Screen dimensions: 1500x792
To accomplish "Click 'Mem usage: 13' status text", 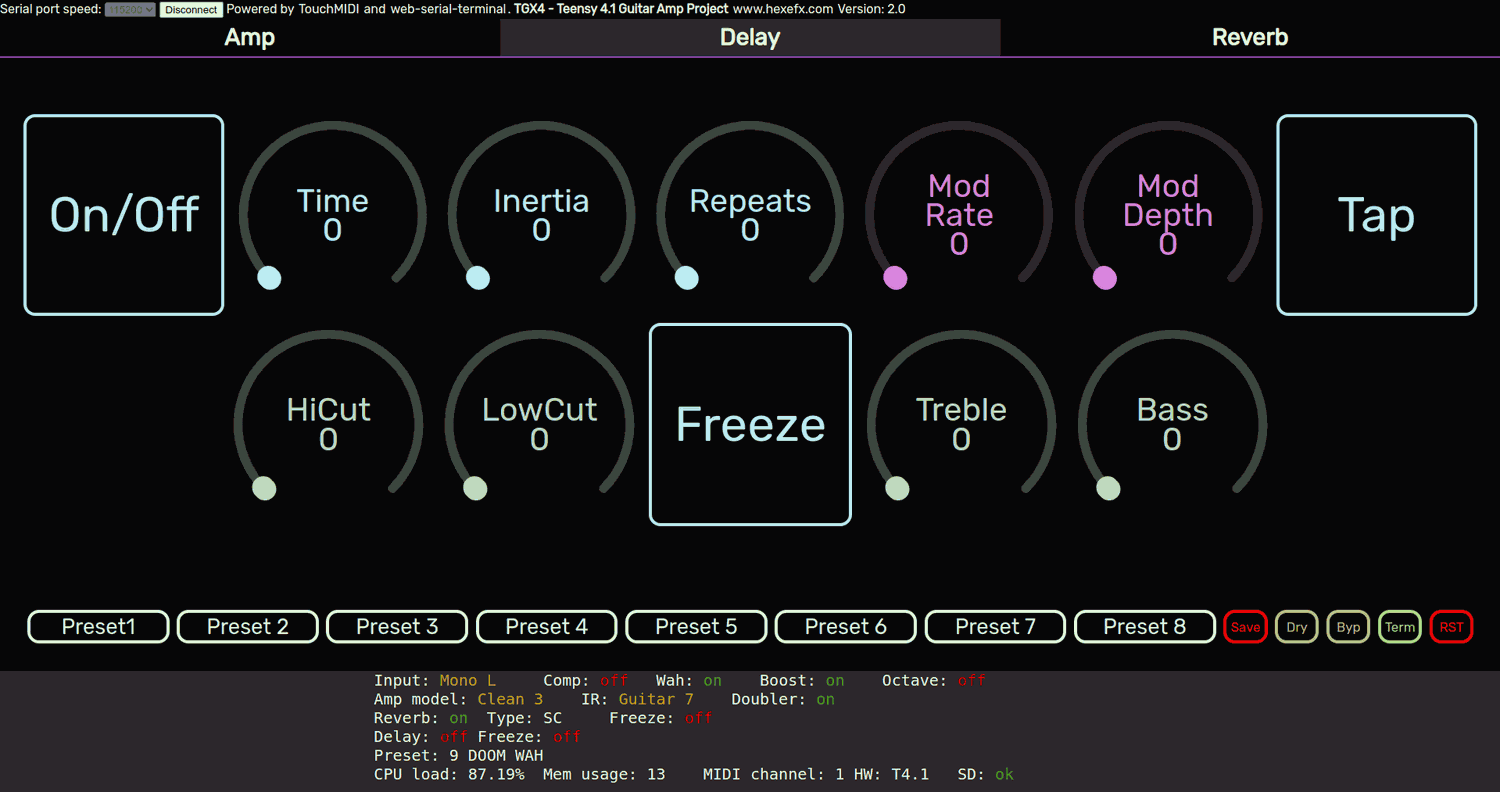I will tap(604, 774).
